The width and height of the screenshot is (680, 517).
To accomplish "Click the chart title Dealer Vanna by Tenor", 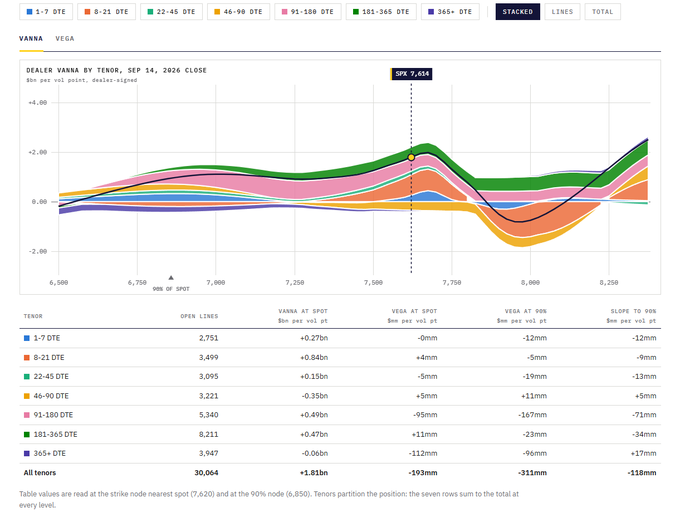I will coord(116,70).
